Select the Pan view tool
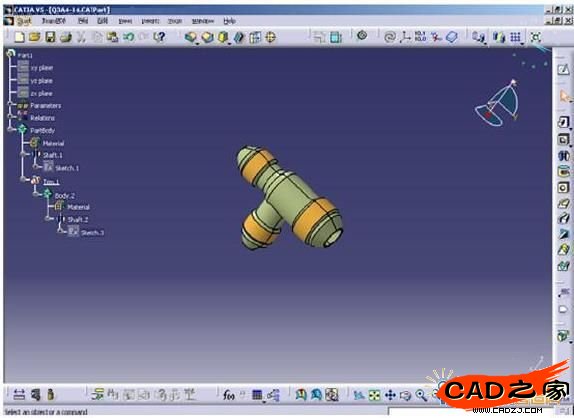This screenshot has width=574, height=418. (390, 395)
